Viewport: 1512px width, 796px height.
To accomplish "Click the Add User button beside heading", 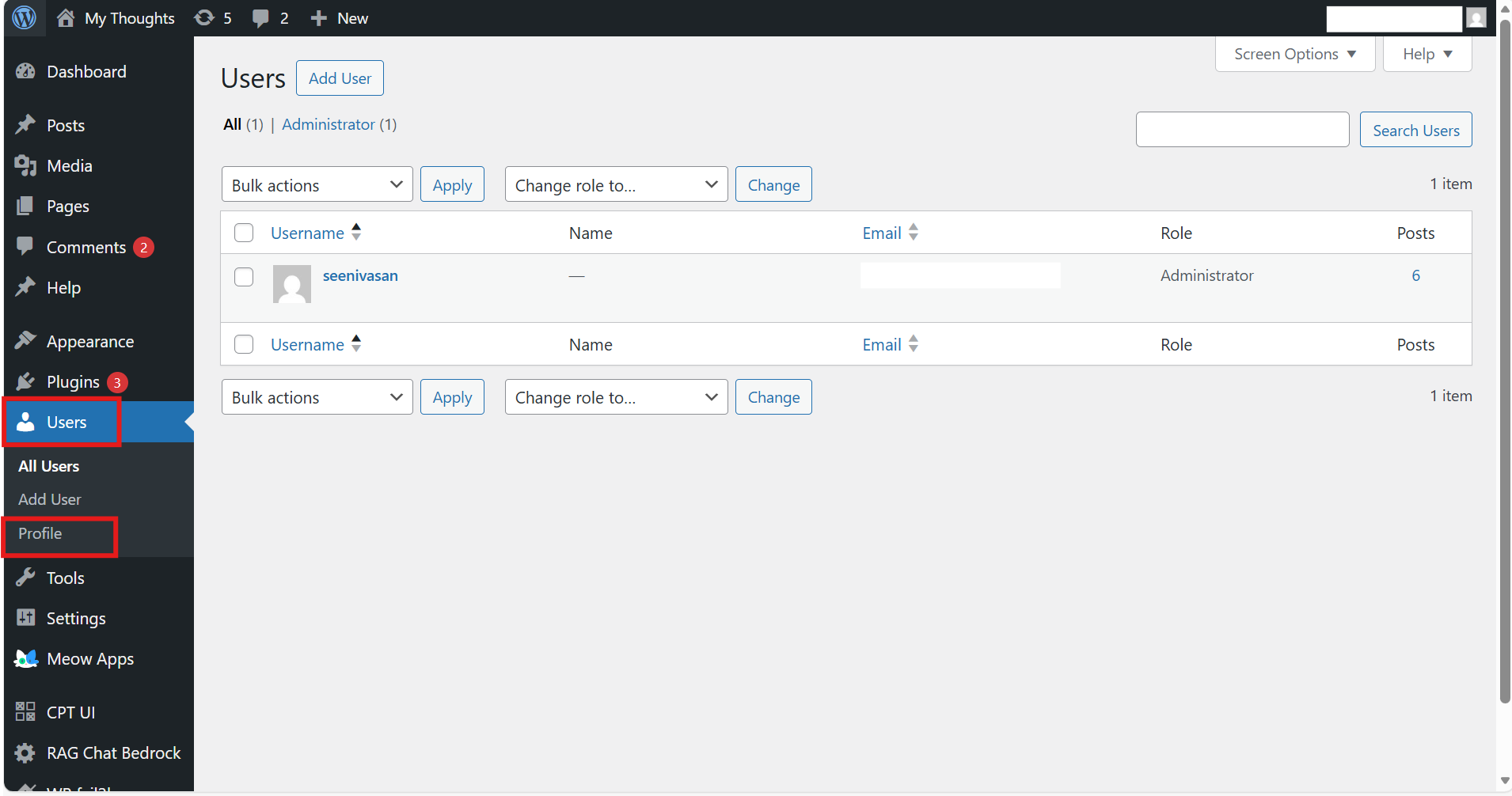I will click(x=340, y=78).
